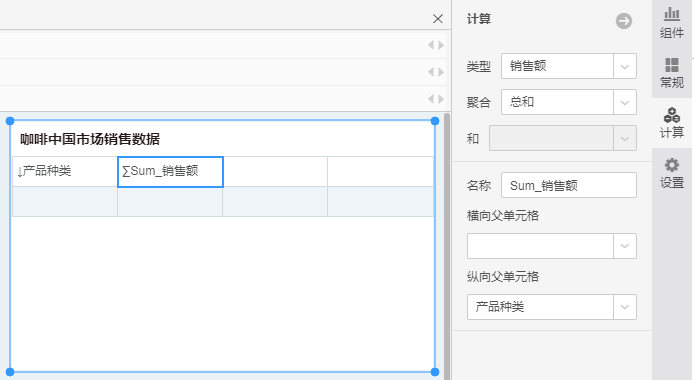Expand the 横向父单元格 dropdown
694x380 pixels.
[x=551, y=246]
